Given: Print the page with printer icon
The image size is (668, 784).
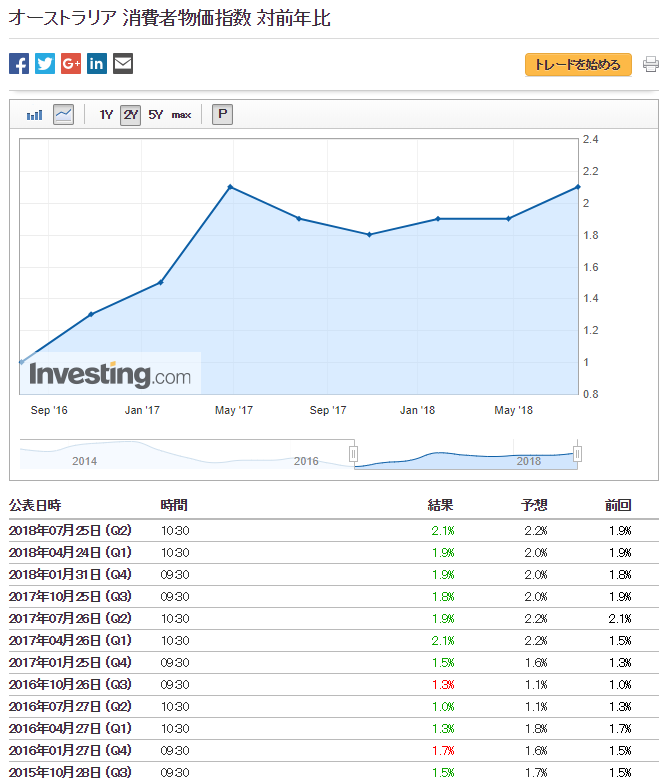Looking at the screenshot, I should pyautogui.click(x=651, y=65).
